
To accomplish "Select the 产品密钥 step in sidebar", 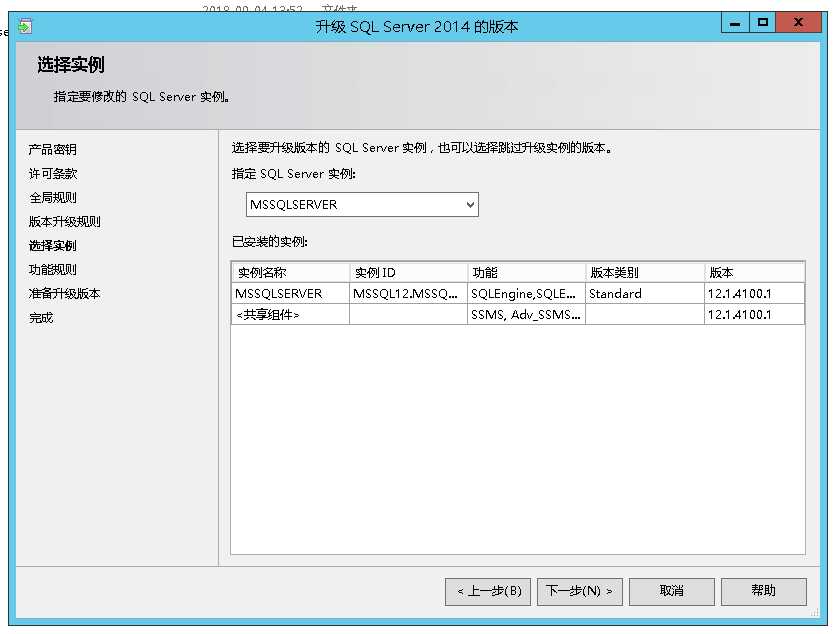I will click(x=52, y=150).
